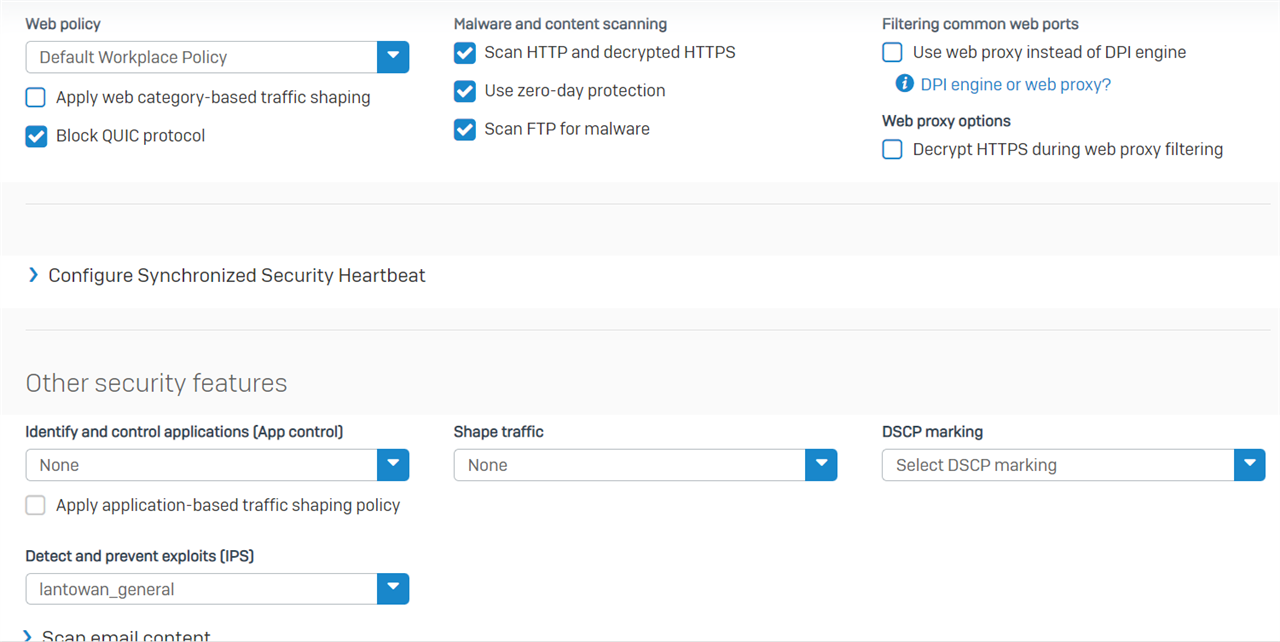The width and height of the screenshot is (1280, 642).
Task: Open DPI engine or web proxy? link
Action: (1016, 85)
